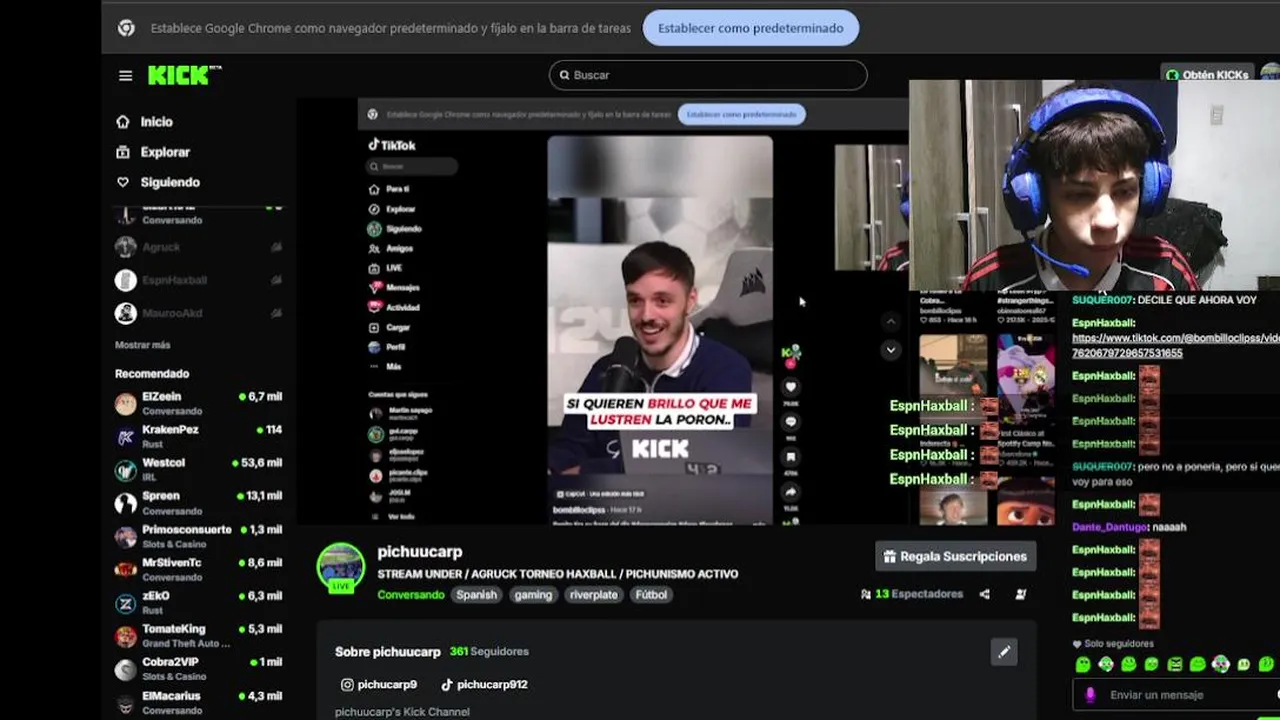
Task: Click the TikTok search box
Action: tap(412, 166)
